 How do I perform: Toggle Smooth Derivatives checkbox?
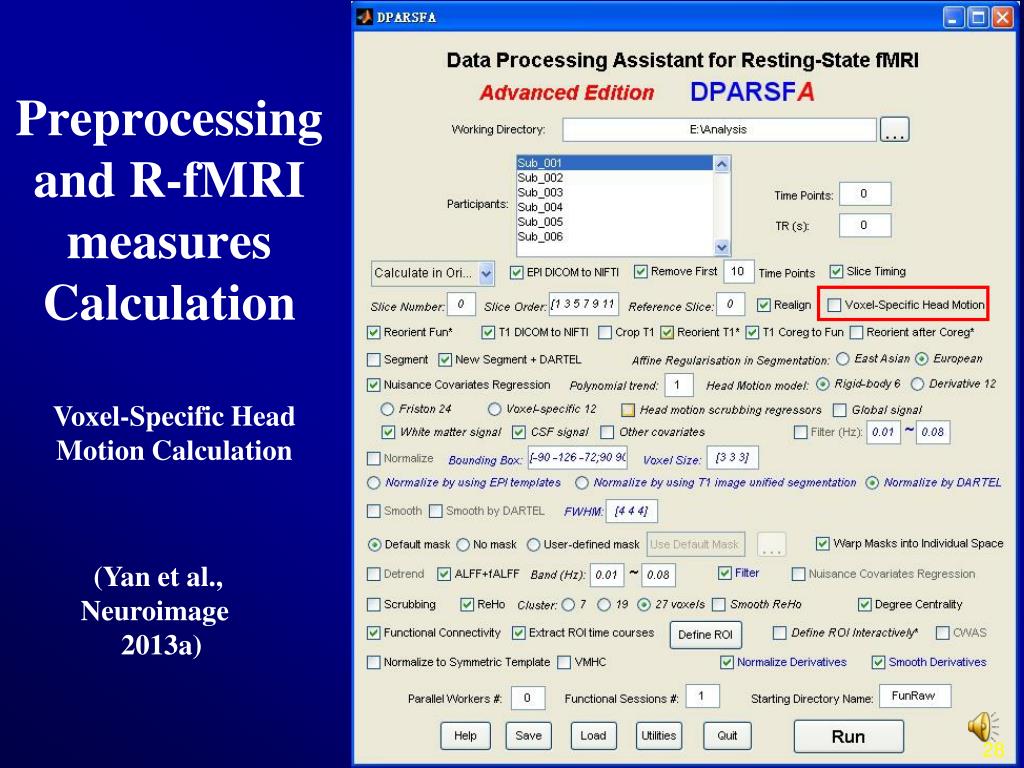[x=878, y=662]
